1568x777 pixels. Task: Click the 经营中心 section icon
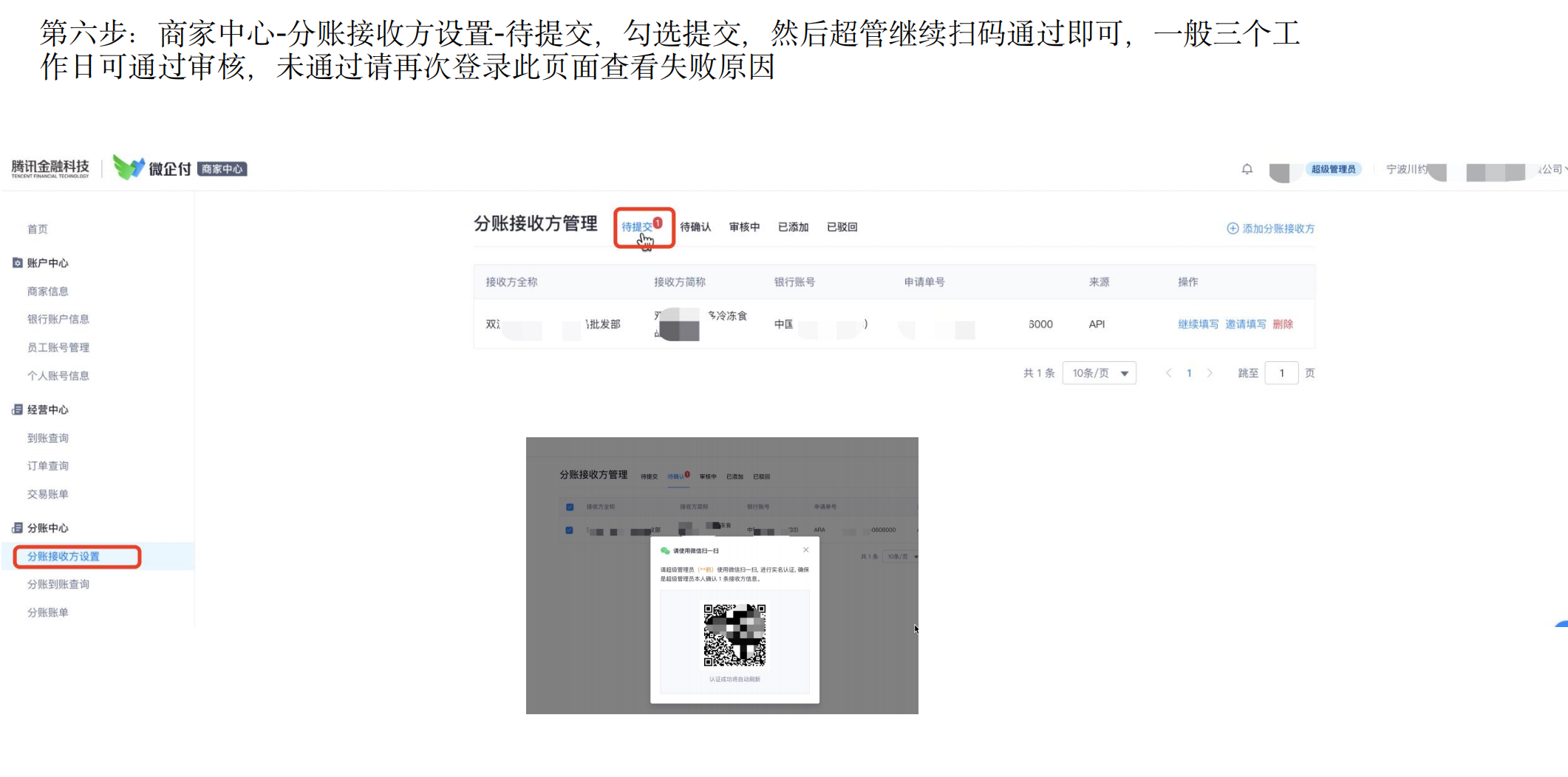[18, 409]
